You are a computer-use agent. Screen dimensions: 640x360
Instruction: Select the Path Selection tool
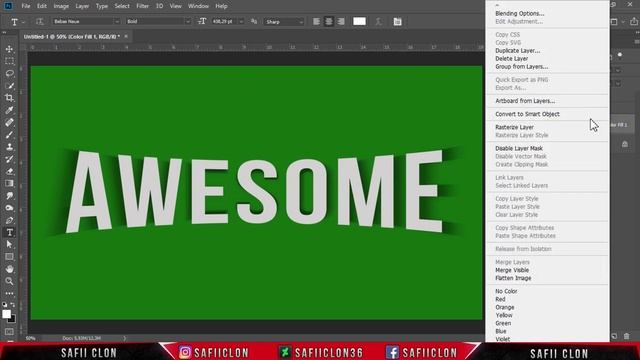[x=9, y=244]
